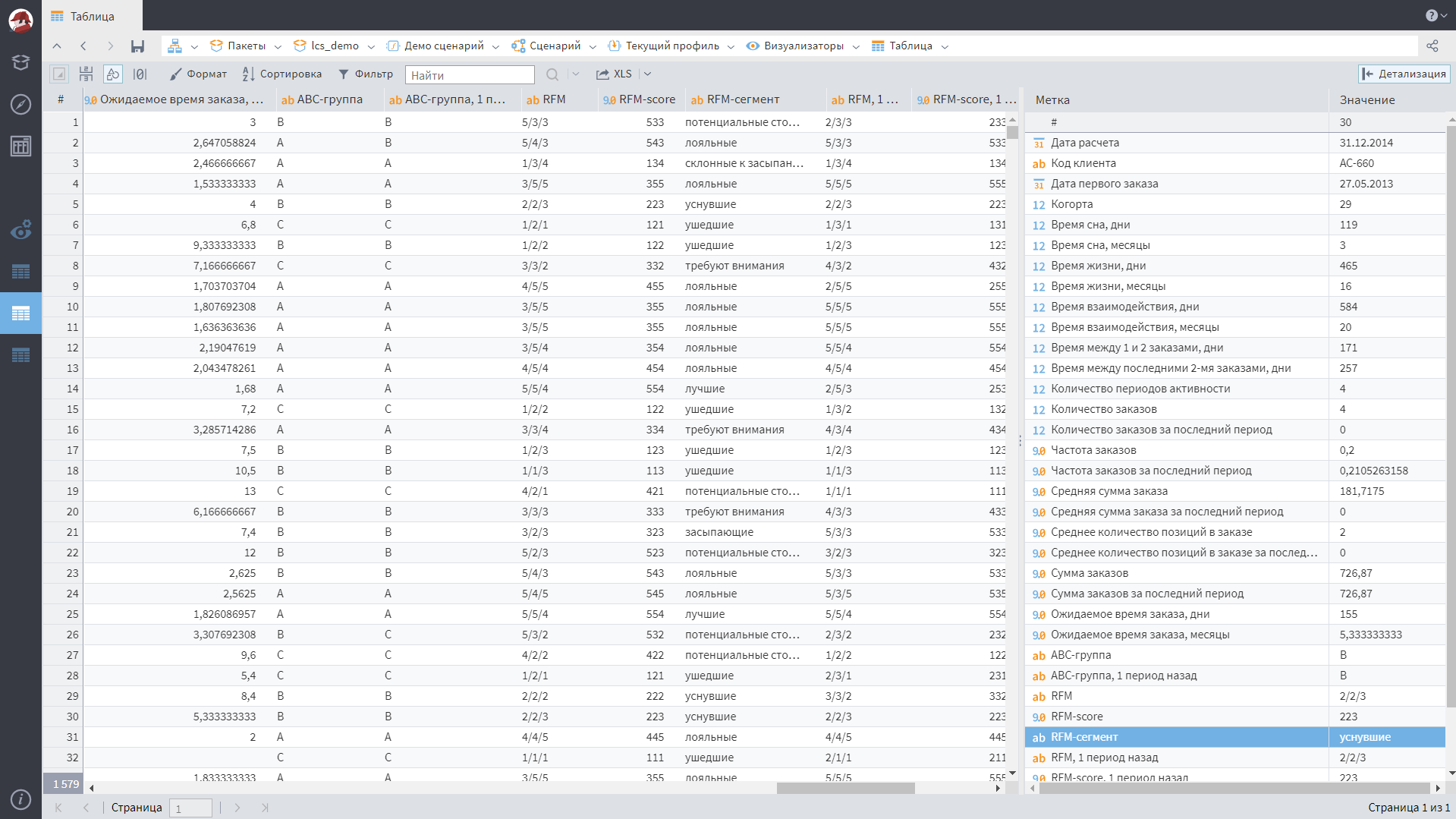Click the Демо сценарий breadcrumb item
Screen dimensions: 1456x819
pyautogui.click(x=435, y=46)
